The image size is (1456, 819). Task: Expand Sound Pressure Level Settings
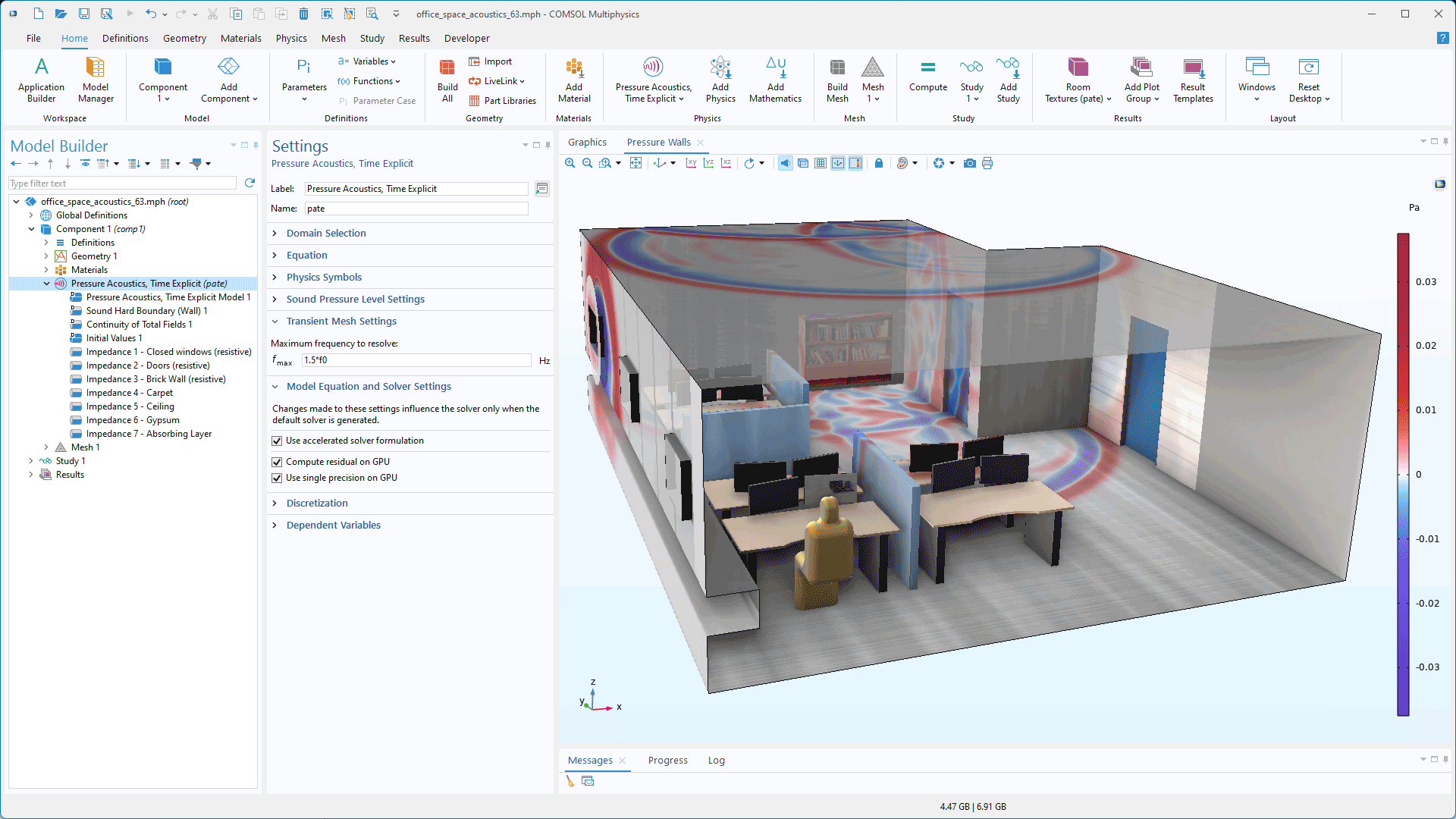pos(355,299)
